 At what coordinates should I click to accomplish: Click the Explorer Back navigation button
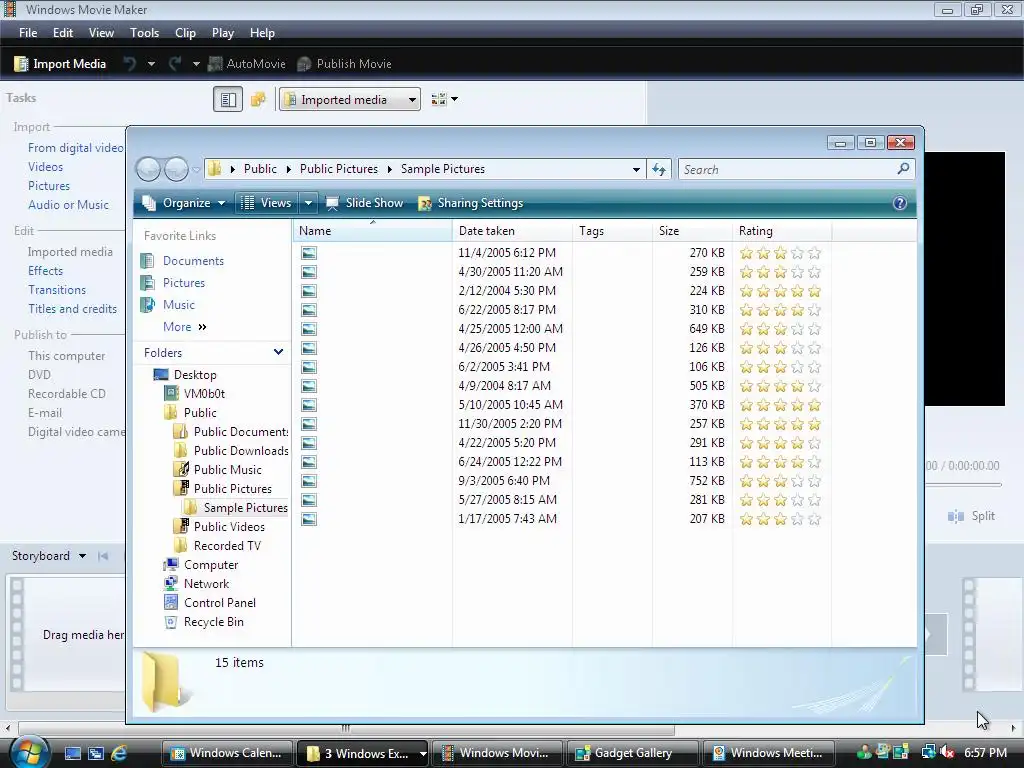click(x=148, y=169)
